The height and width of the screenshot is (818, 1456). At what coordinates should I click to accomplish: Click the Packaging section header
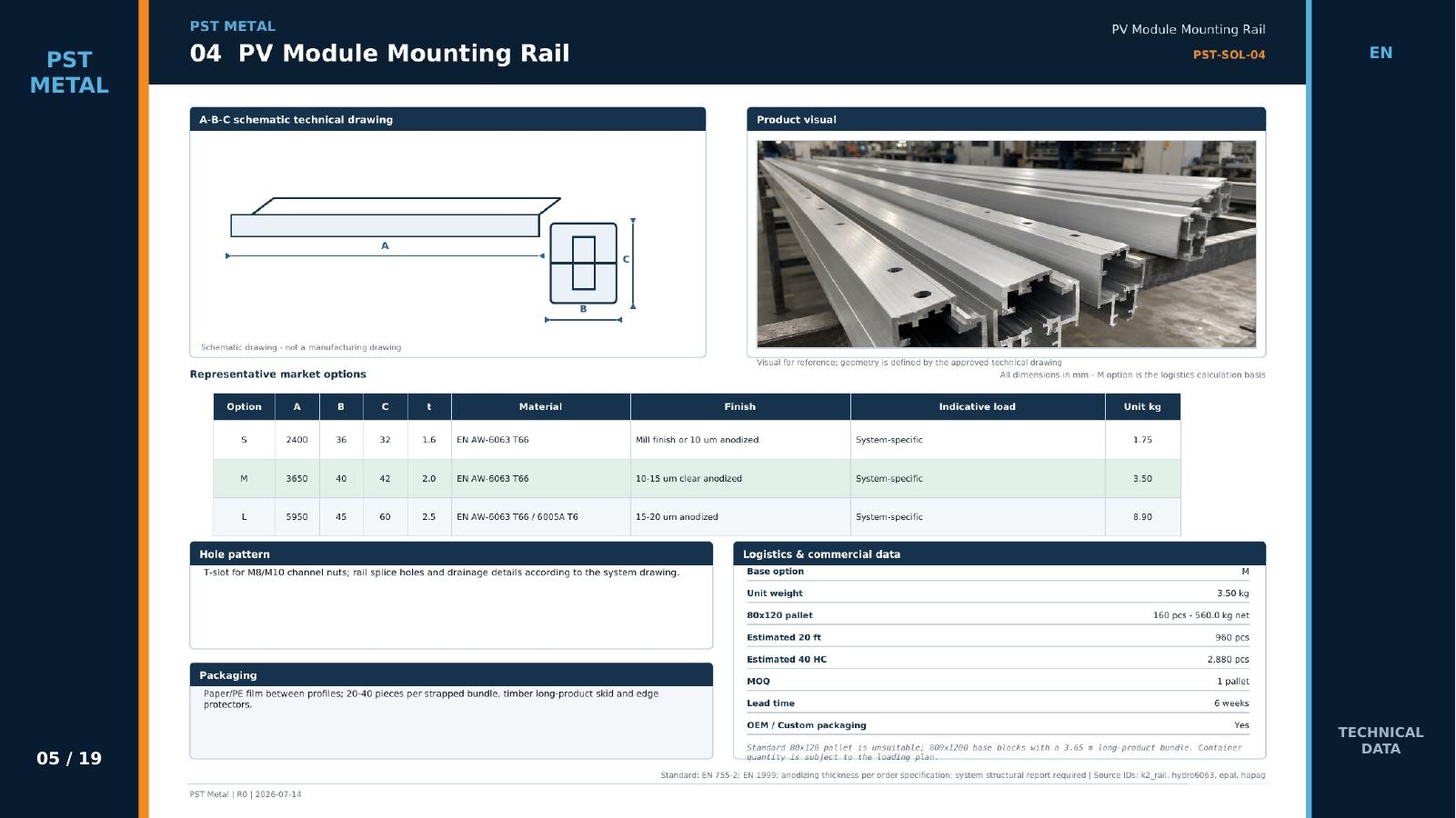click(x=451, y=675)
